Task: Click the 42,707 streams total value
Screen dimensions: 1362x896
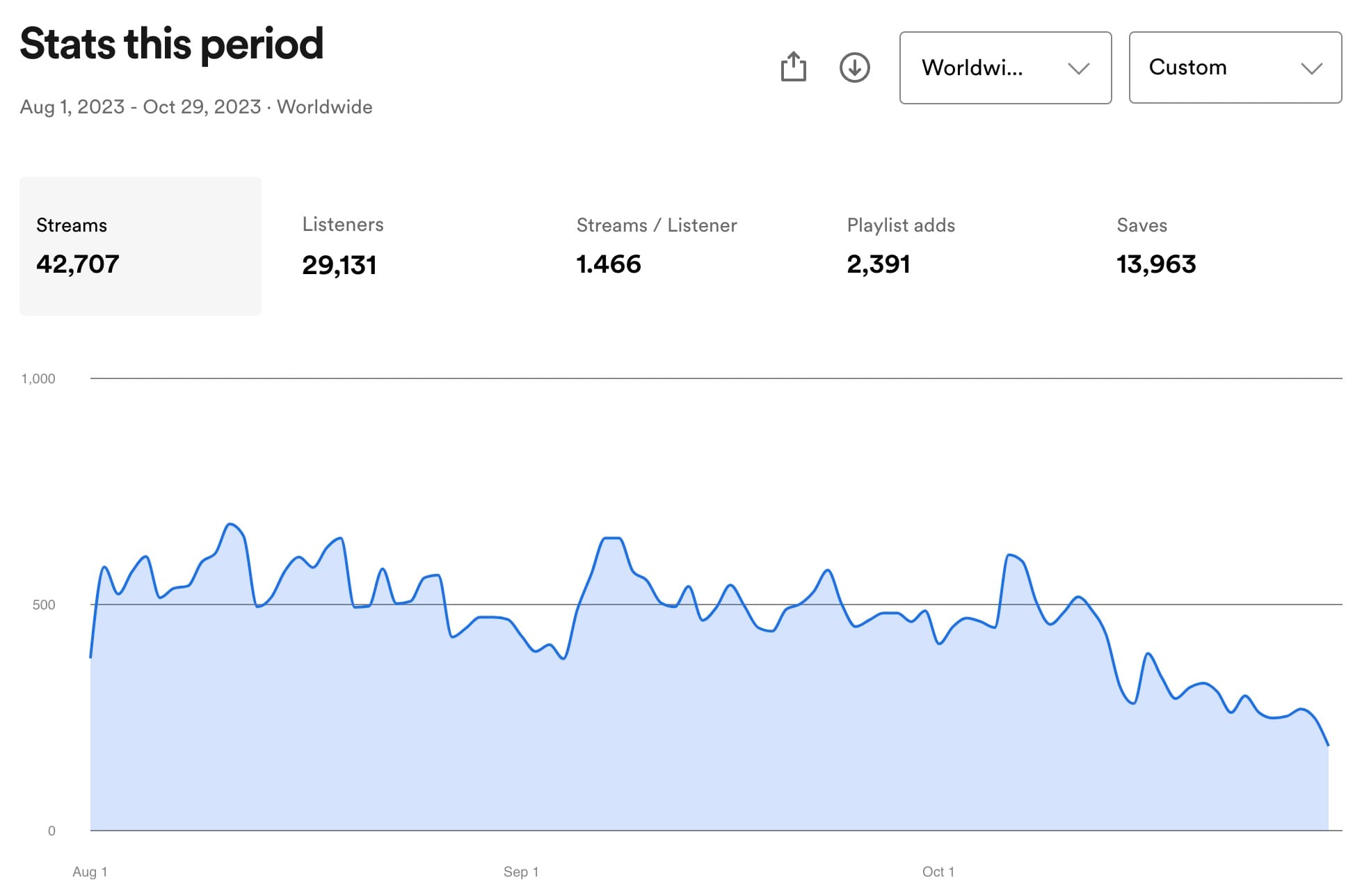Action: pos(77,264)
